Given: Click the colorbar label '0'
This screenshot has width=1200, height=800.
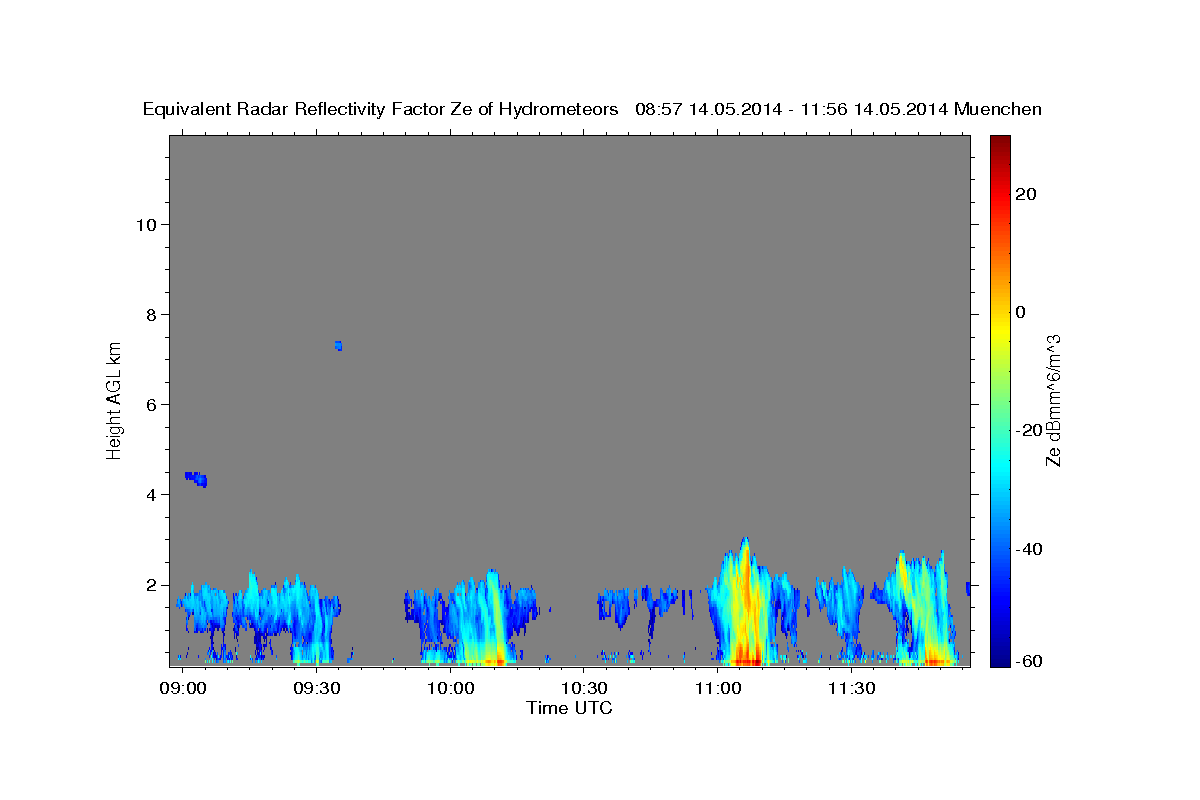Looking at the screenshot, I should pyautogui.click(x=1021, y=312).
